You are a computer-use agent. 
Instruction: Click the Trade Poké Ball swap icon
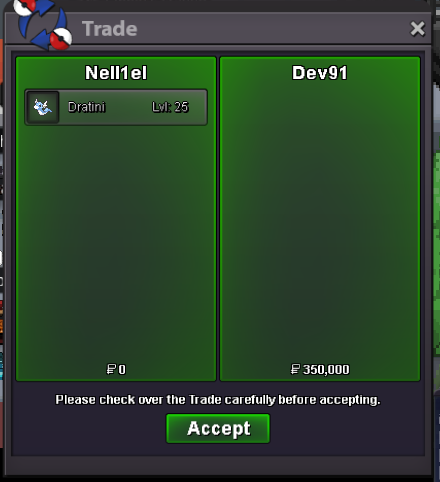pyautogui.click(x=43, y=24)
